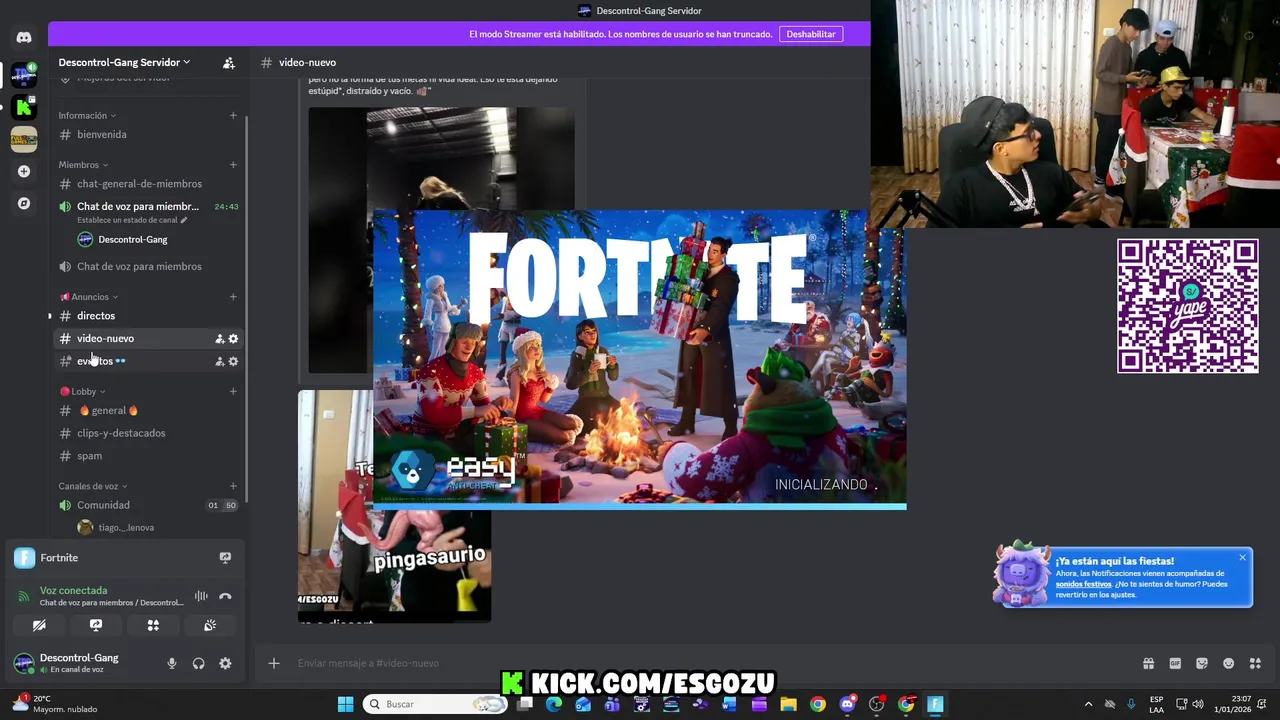
Task: Join second Chat de voz para miembros
Action: coord(147,266)
